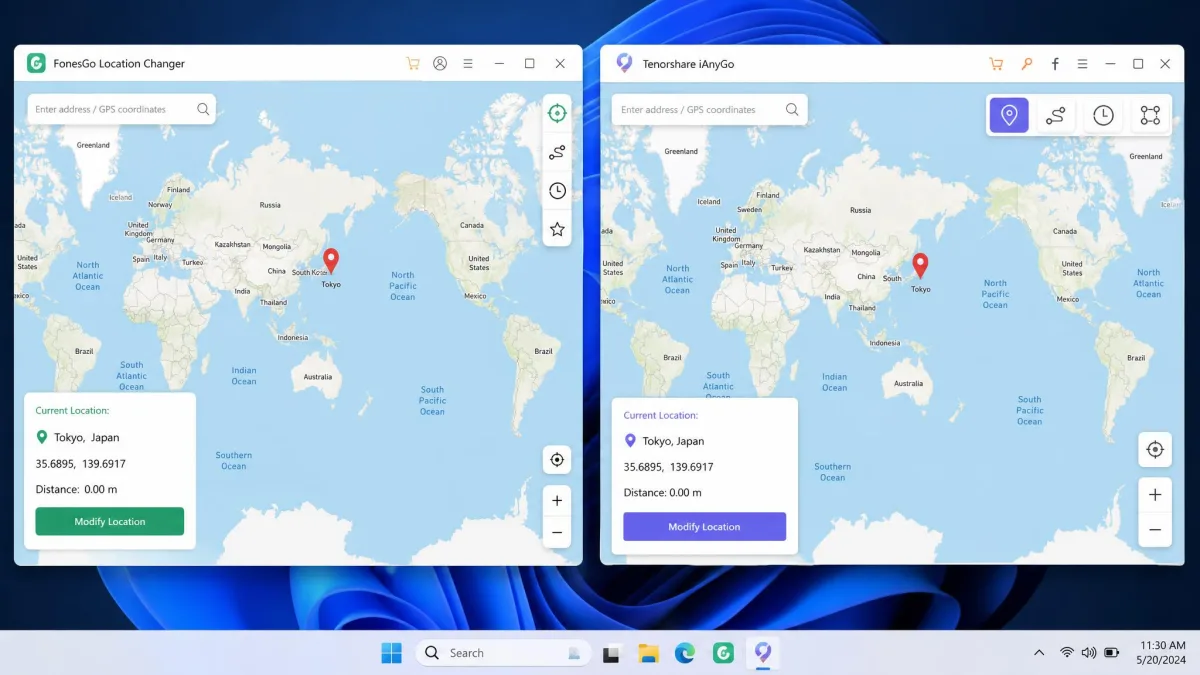
Task: Open the iAnyGo Facebook icon
Action: pyautogui.click(x=1055, y=64)
